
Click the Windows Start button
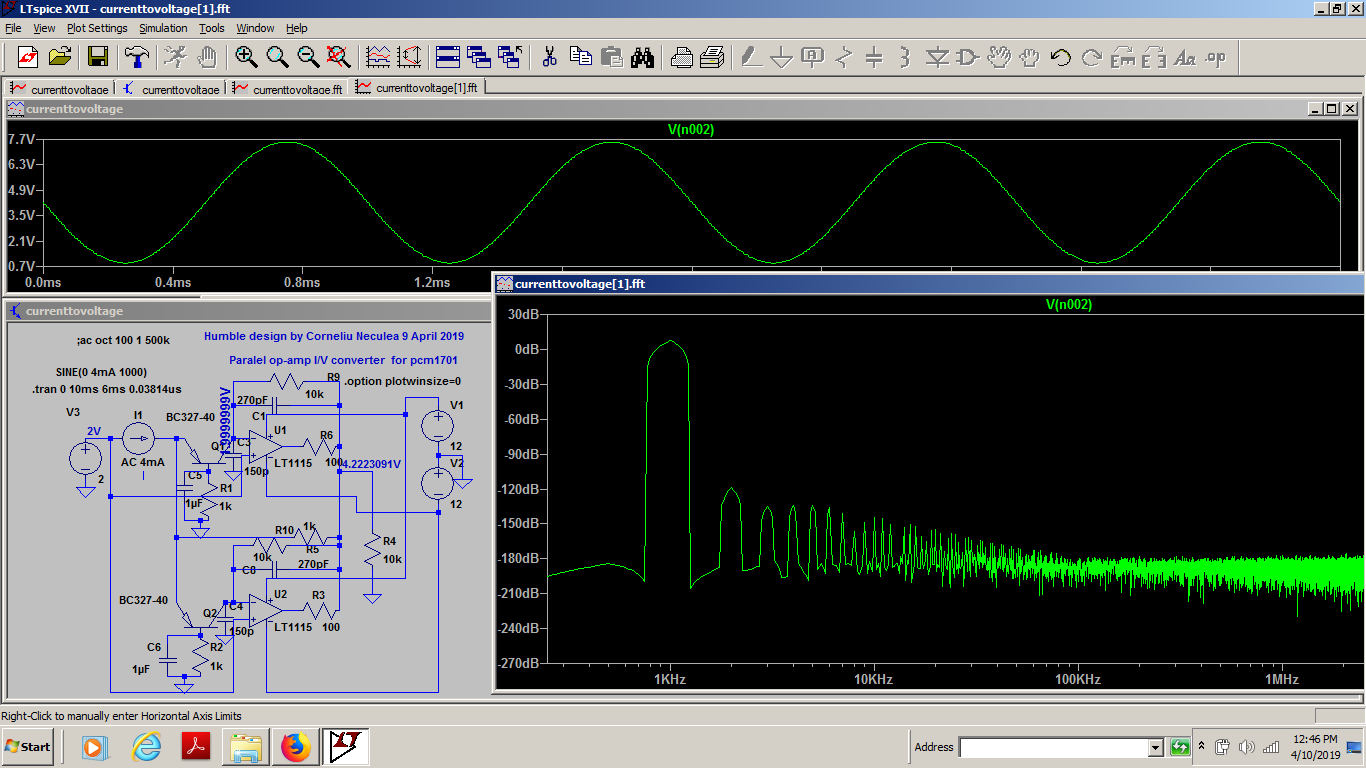point(28,747)
